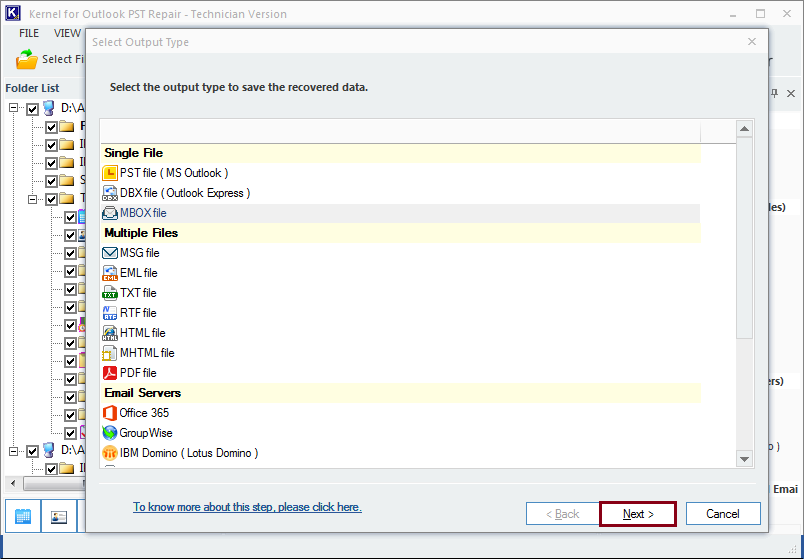The height and width of the screenshot is (559, 804).
Task: Collapse the T subfolder tree node
Action: pos(32,199)
